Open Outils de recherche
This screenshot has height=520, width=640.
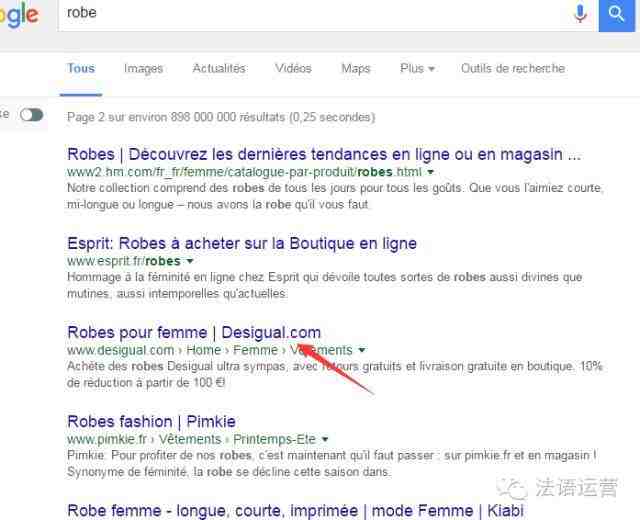click(x=513, y=68)
